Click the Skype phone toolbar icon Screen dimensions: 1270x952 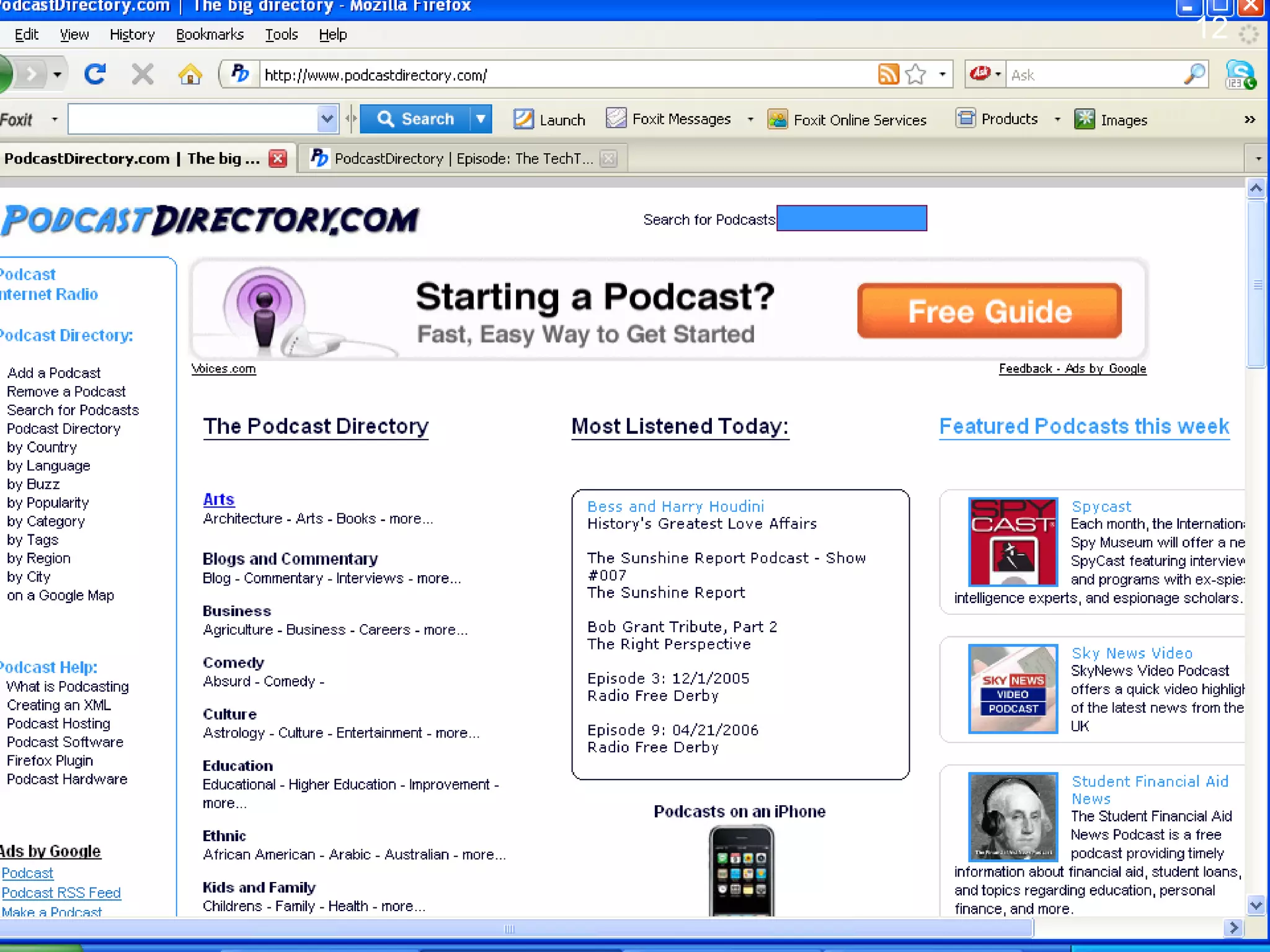click(x=1240, y=75)
